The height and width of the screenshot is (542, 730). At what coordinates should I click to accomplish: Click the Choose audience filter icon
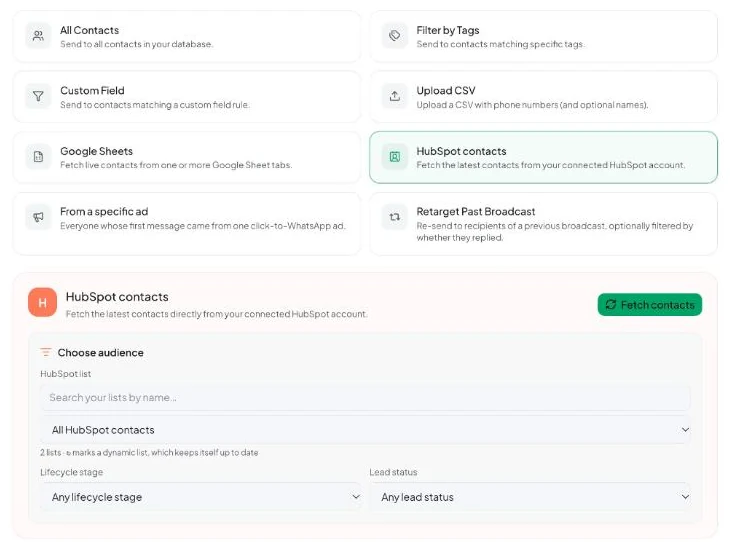pos(46,352)
